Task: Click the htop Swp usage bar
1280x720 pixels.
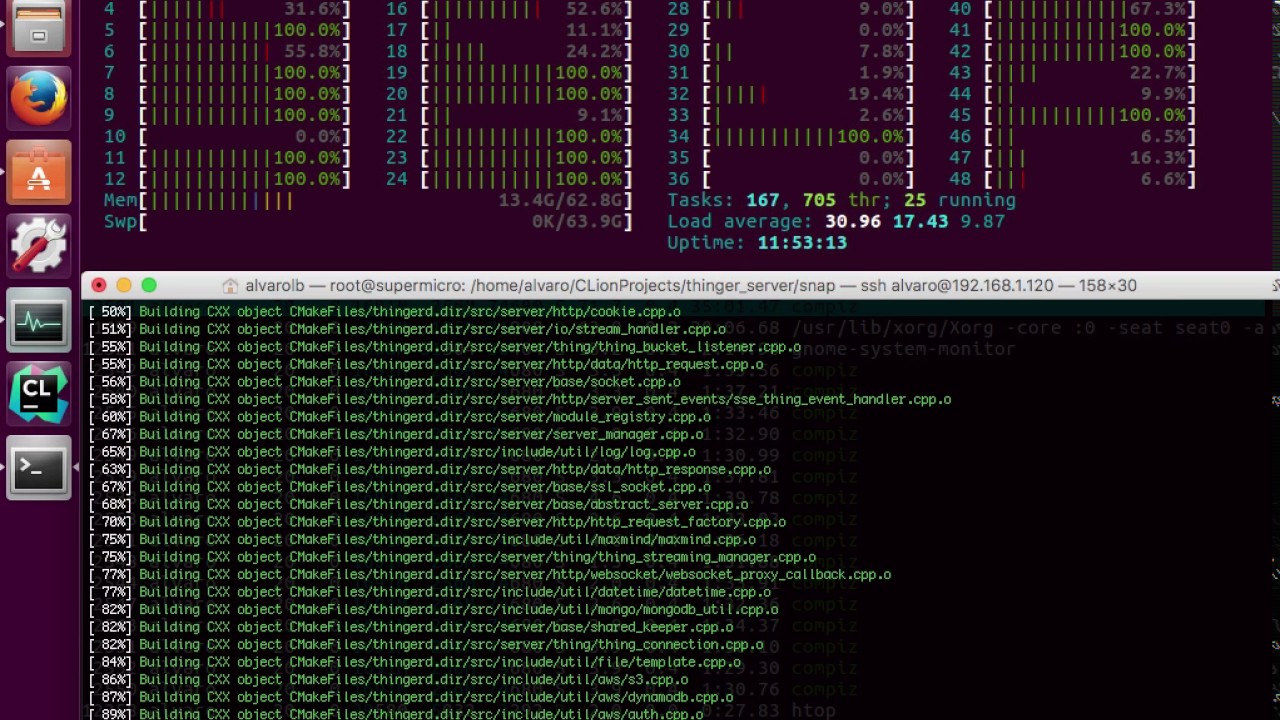Action: tap(368, 222)
